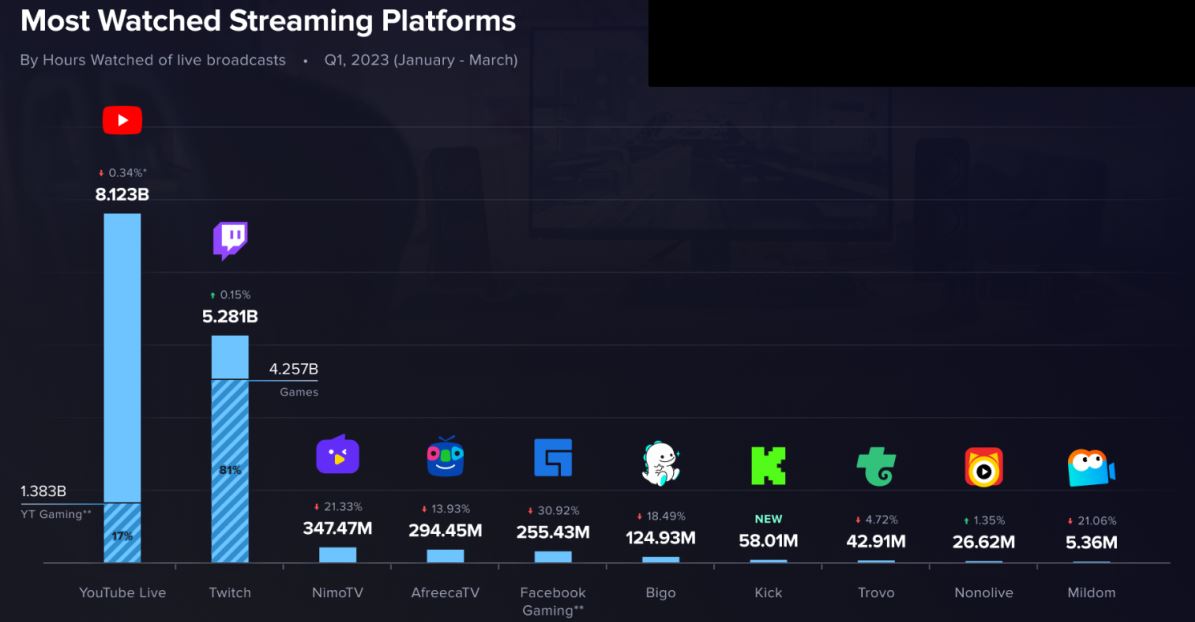Select the Facebook Gaming axis label

click(552, 600)
